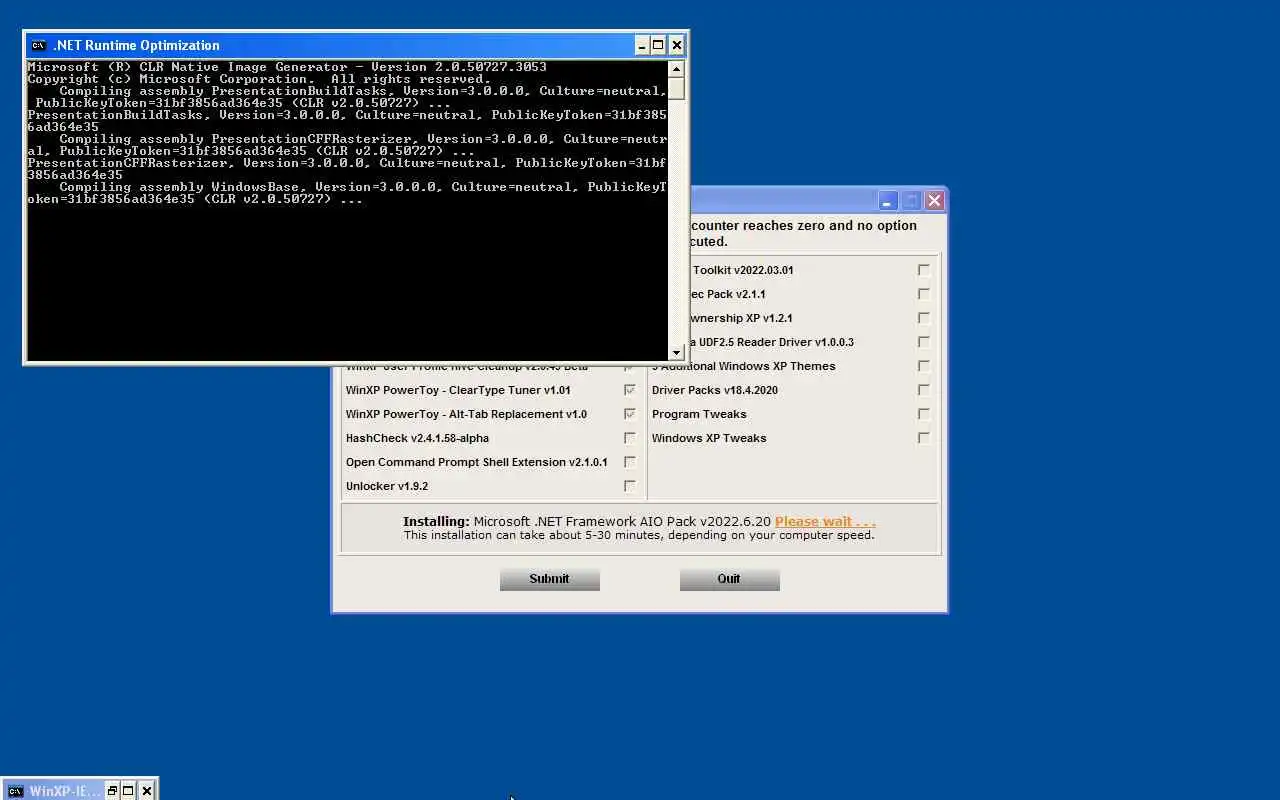
Task: Maximize the .NET Runtime Optimization console window
Action: click(659, 45)
